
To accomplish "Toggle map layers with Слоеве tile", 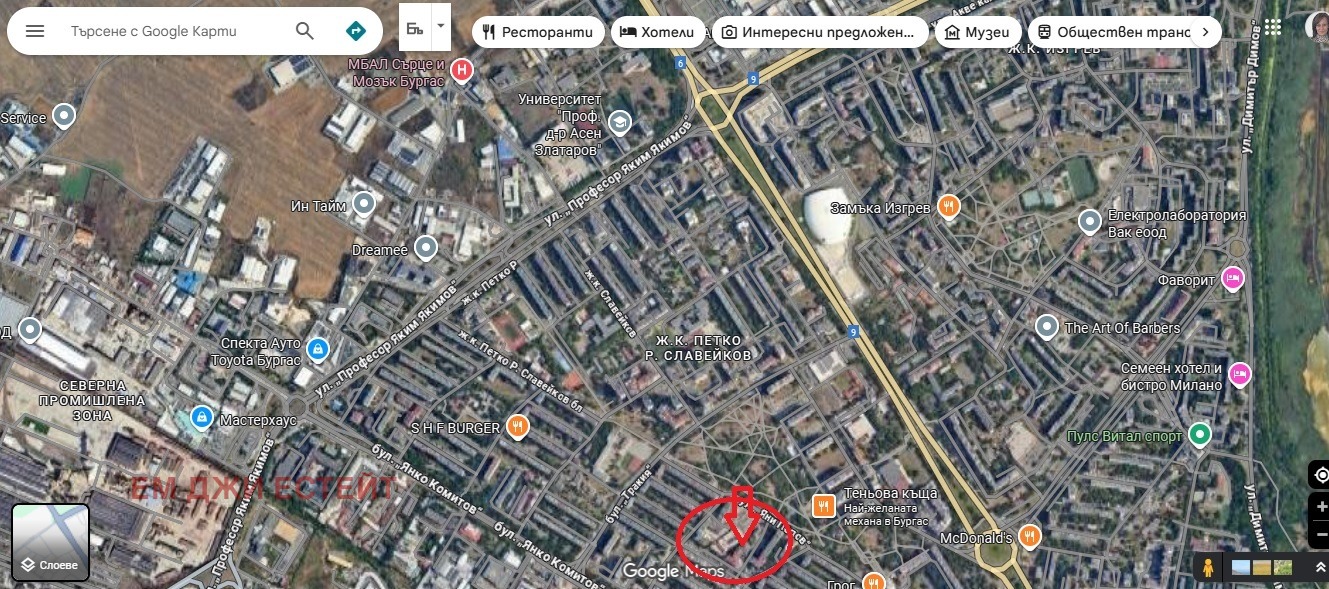I will click(51, 543).
